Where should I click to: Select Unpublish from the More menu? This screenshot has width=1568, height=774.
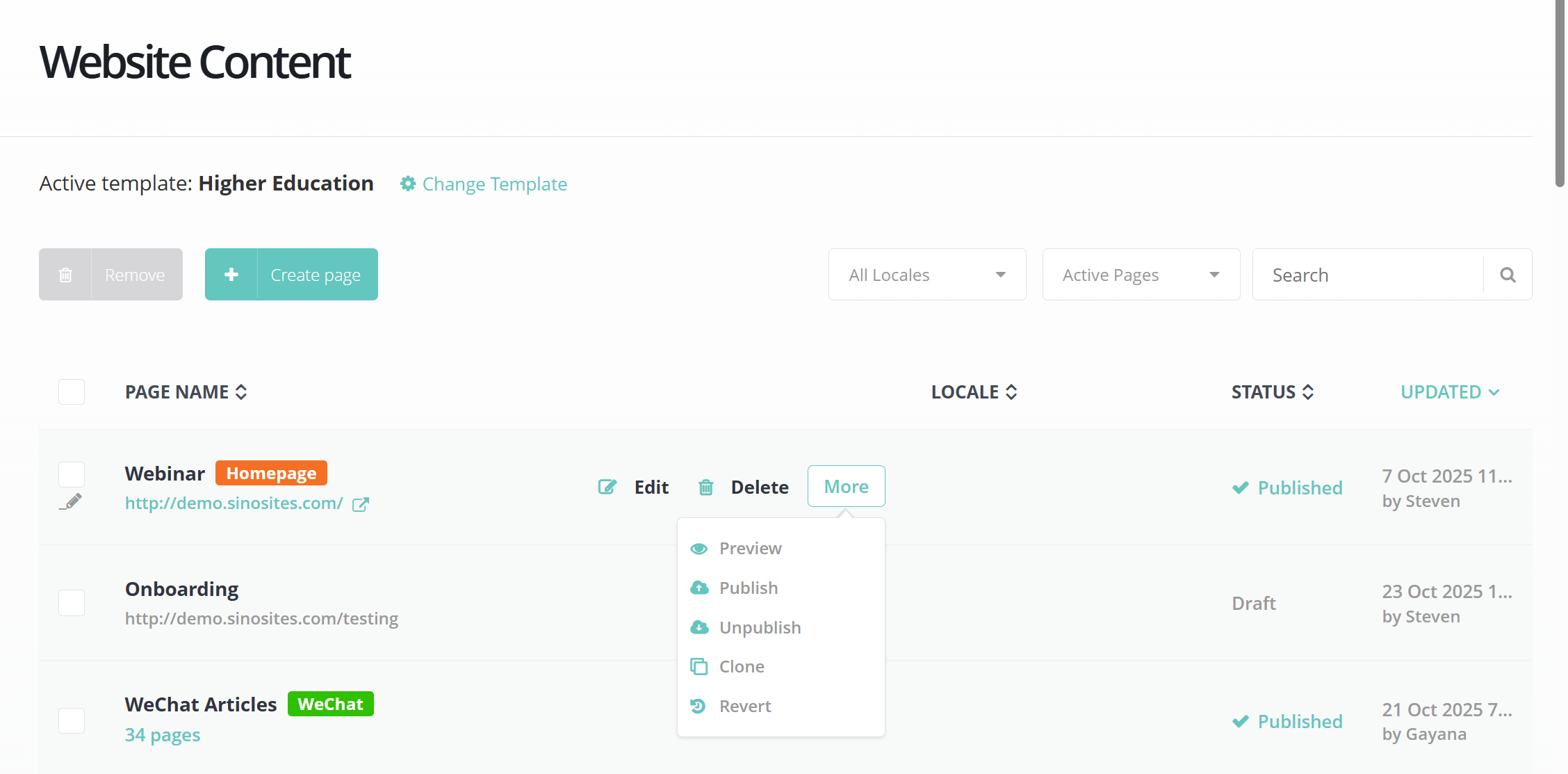pyautogui.click(x=760, y=627)
